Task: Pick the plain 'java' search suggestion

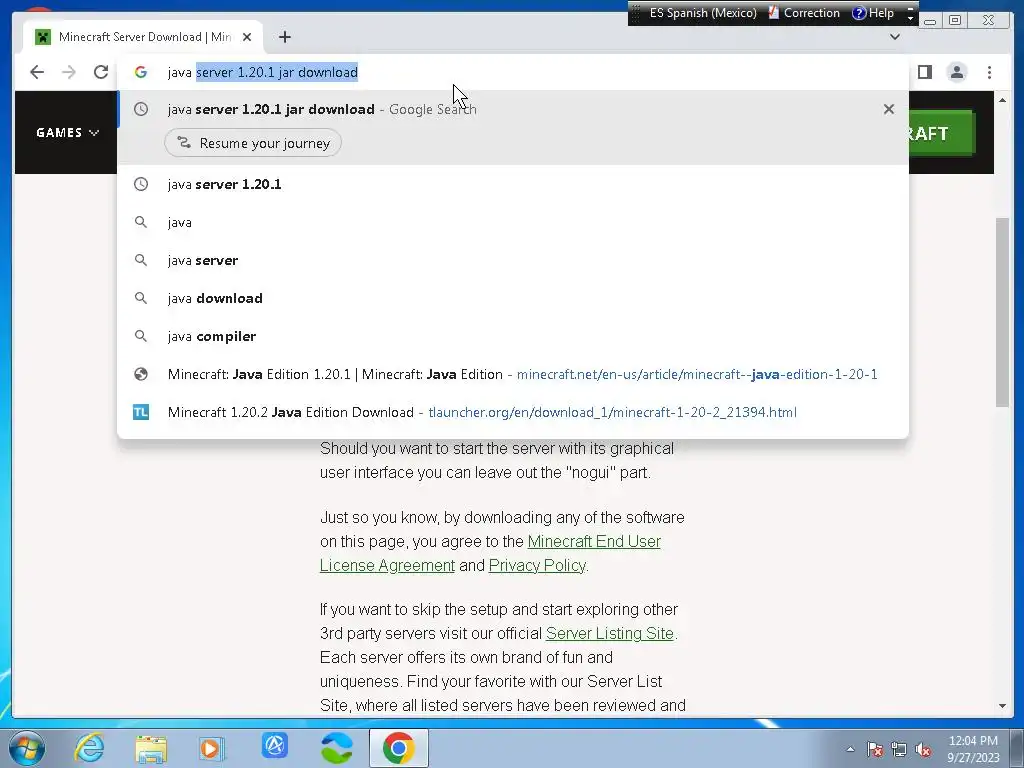Action: pos(513,222)
